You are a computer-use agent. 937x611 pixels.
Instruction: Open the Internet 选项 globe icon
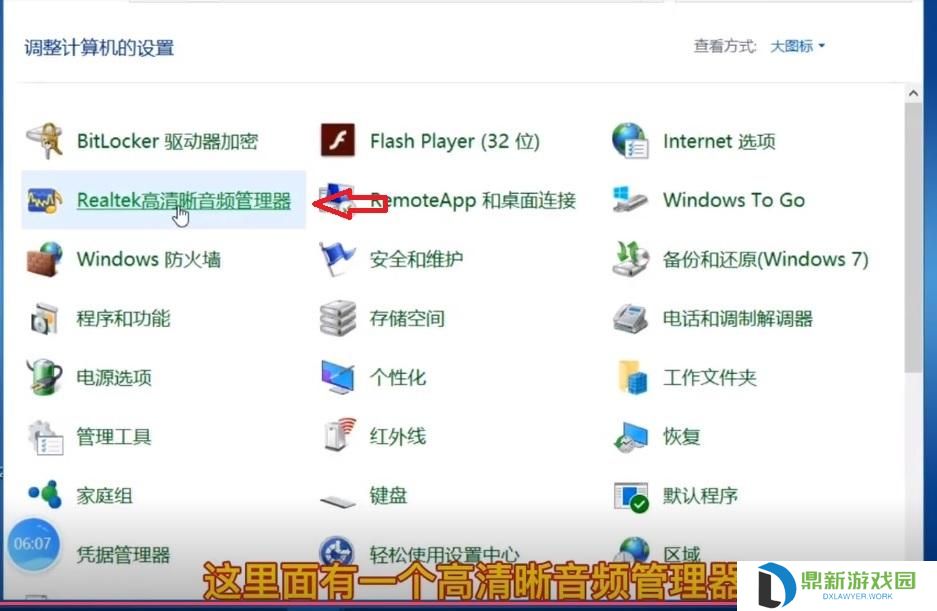point(630,140)
